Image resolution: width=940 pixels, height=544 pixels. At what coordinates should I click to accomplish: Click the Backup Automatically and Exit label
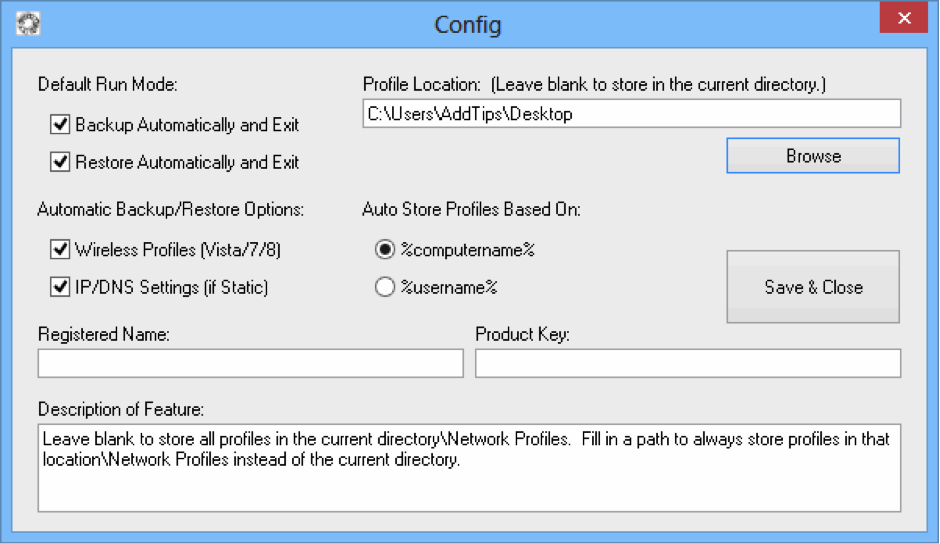click(x=187, y=125)
